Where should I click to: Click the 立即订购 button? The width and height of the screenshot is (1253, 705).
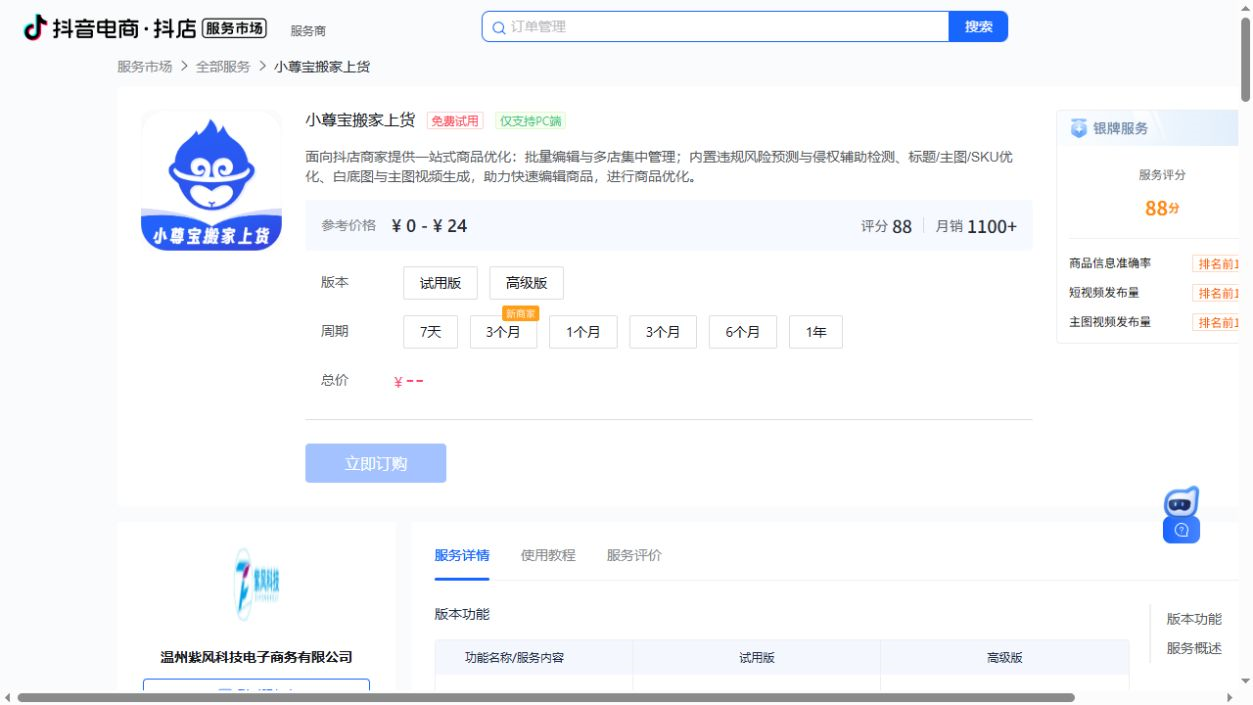(376, 463)
